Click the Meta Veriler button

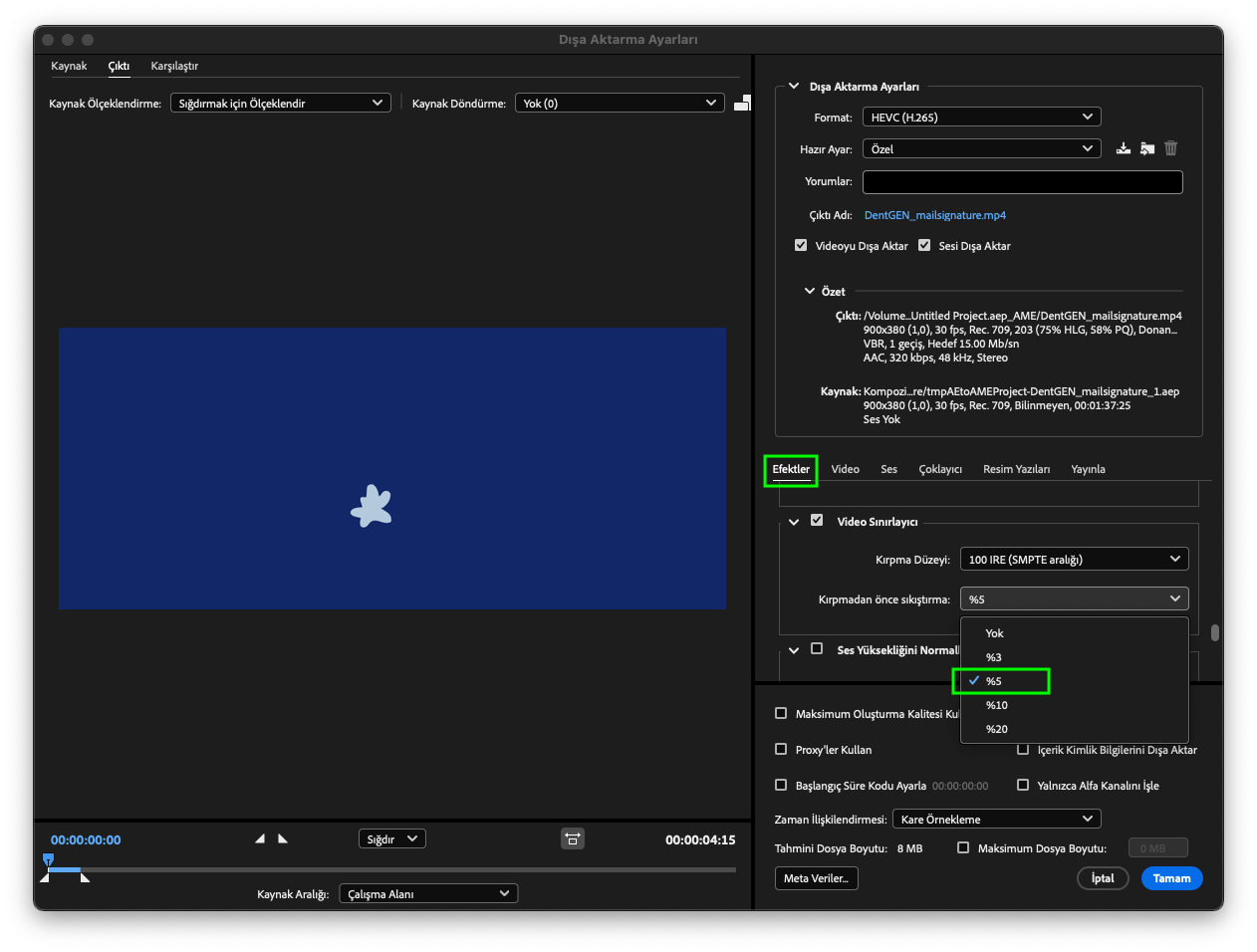coord(816,877)
